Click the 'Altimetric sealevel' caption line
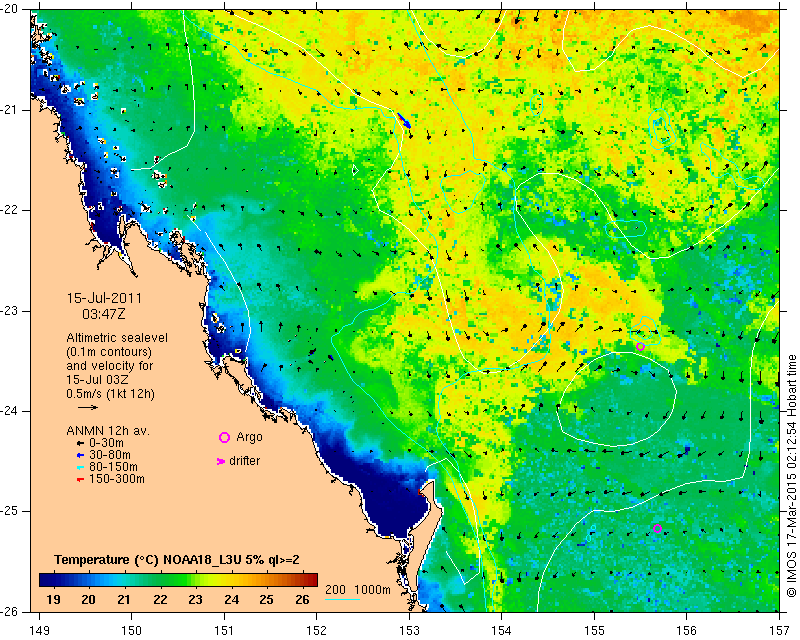This screenshot has height=640, width=800. [x=117, y=338]
